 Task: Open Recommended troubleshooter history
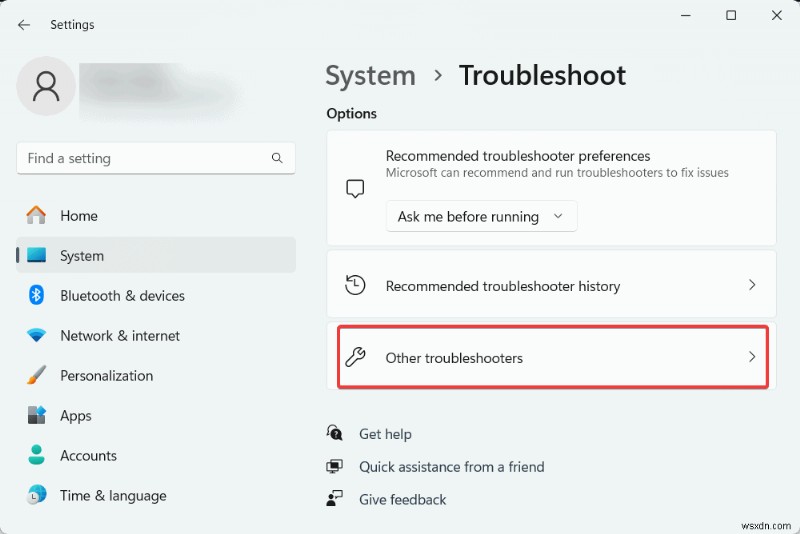552,285
